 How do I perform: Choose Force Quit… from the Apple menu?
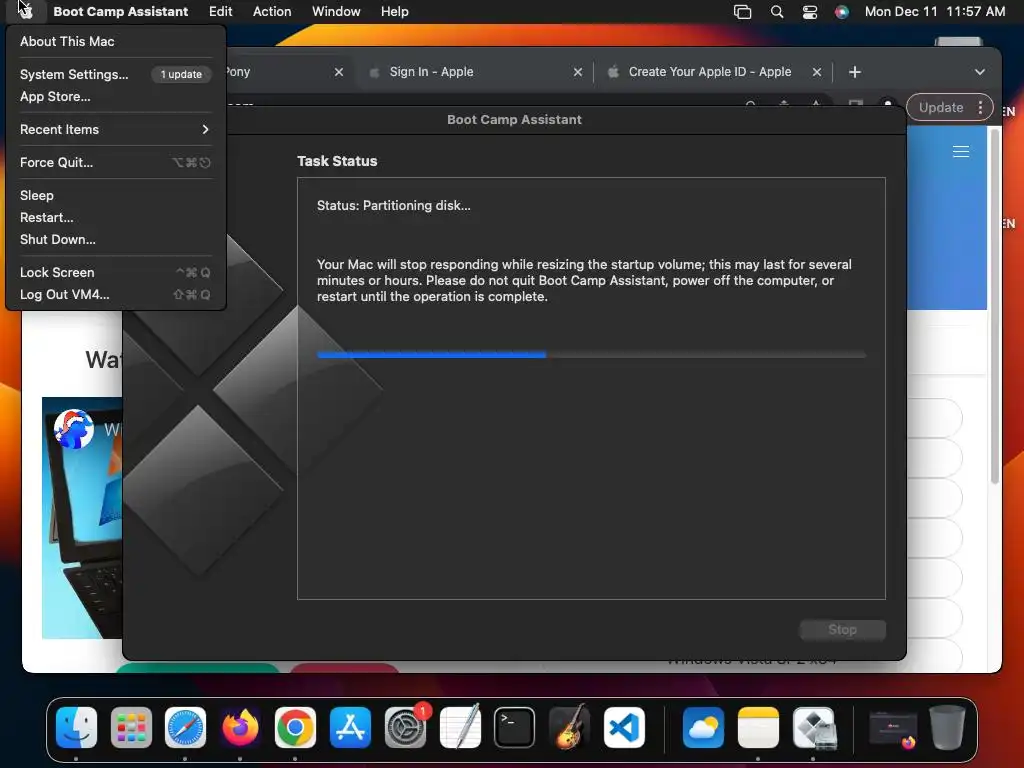pos(116,163)
